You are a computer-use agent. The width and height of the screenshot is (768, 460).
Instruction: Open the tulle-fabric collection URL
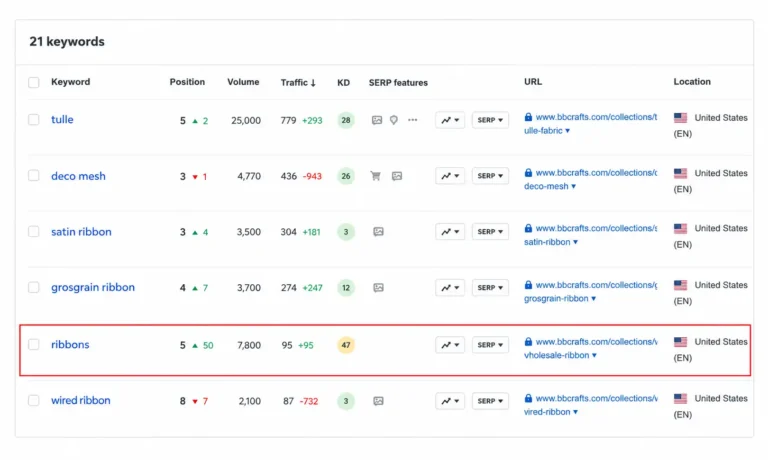[x=591, y=124]
